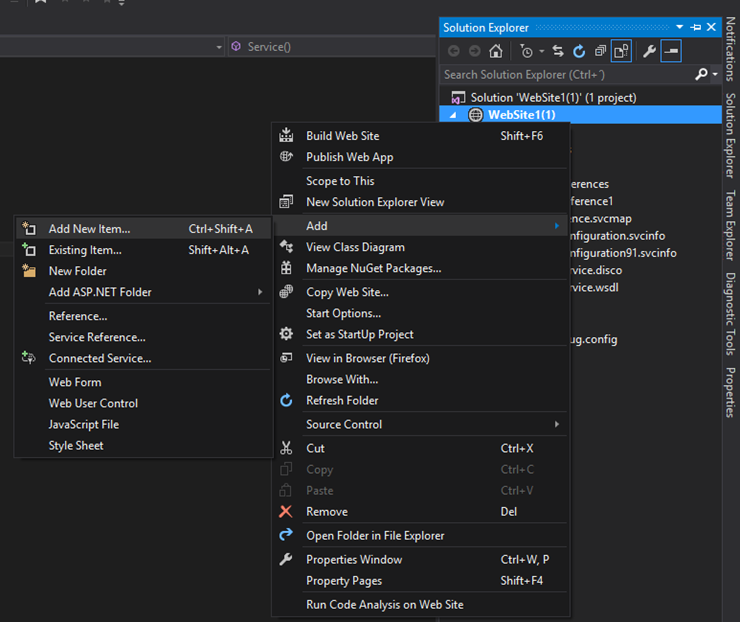Open the Solution Explorer search options dropdown
The width and height of the screenshot is (740, 622).
[714, 75]
